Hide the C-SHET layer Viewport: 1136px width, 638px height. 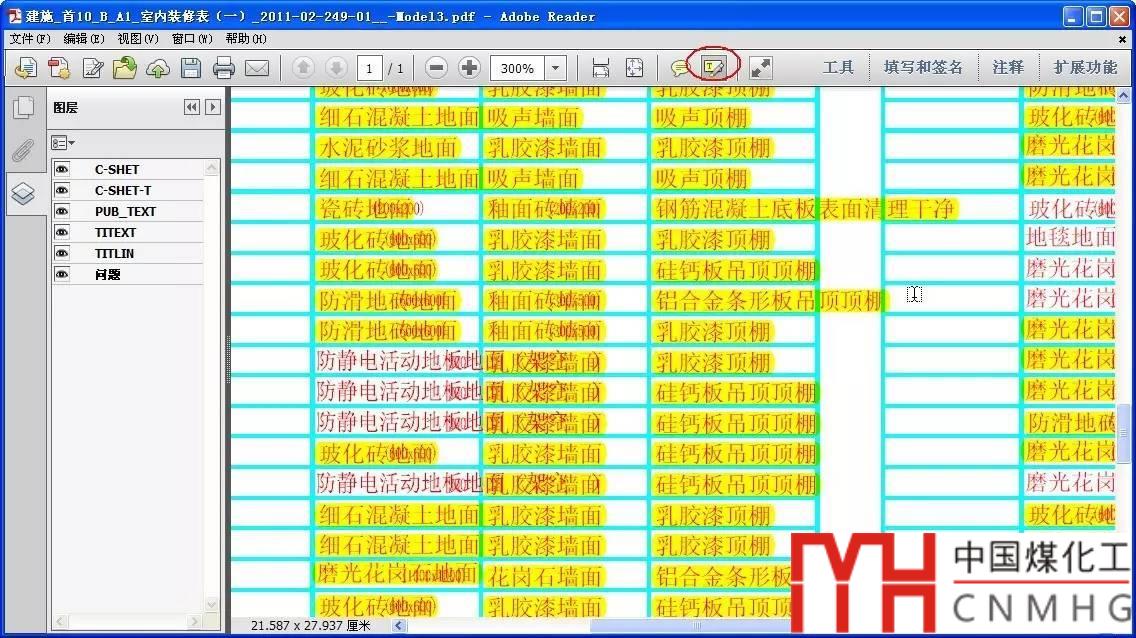pyautogui.click(x=62, y=170)
